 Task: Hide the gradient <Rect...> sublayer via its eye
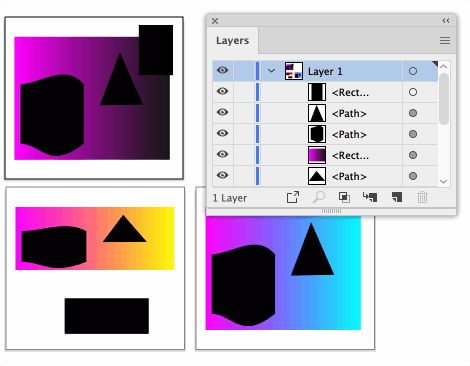(223, 154)
